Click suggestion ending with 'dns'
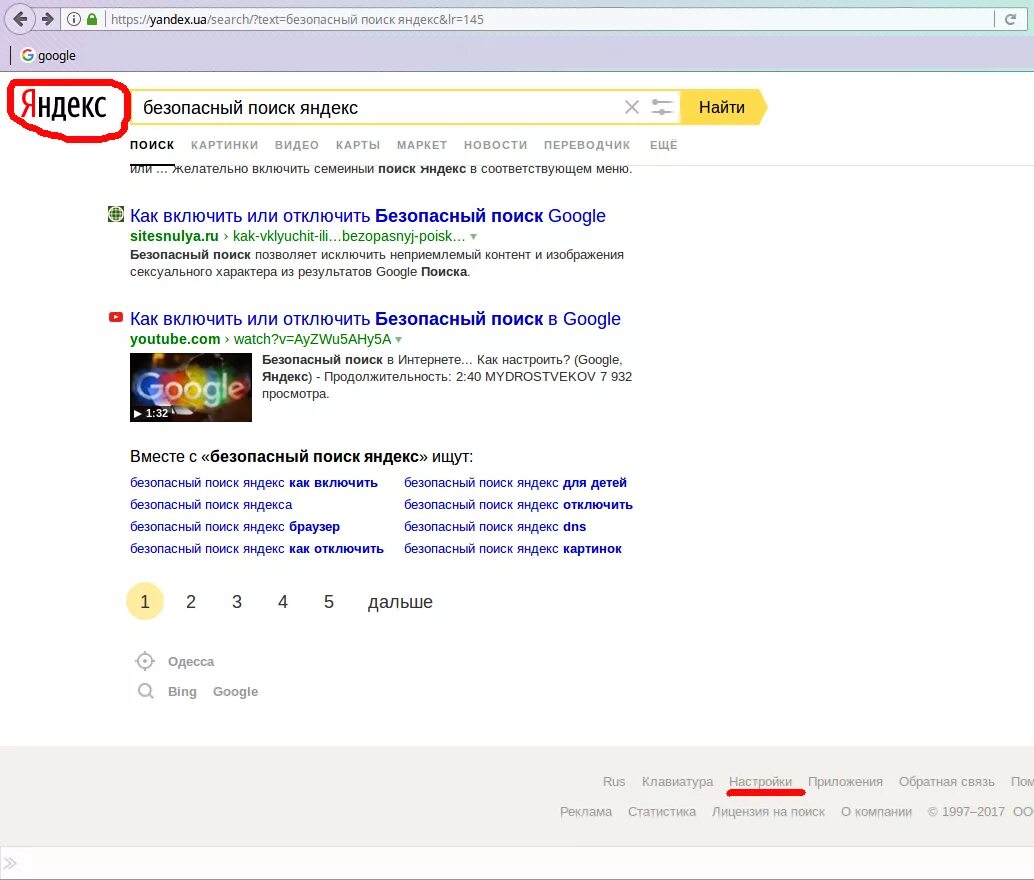Viewport: 1034px width, 880px height. [495, 527]
